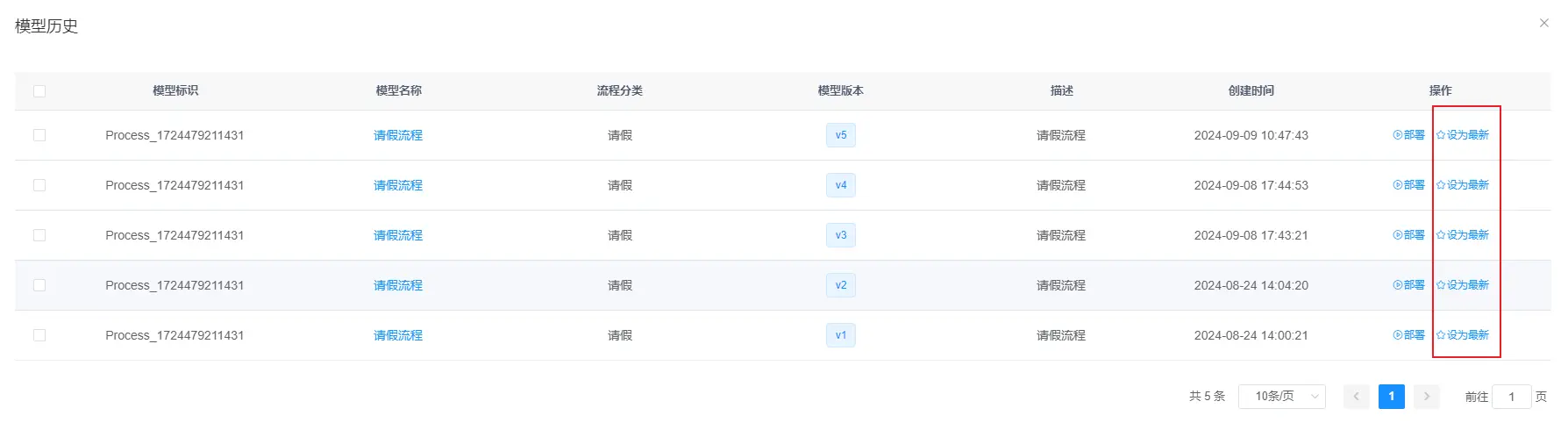The height and width of the screenshot is (430, 1568).
Task: Deploy the v2 model version
Action: point(1408,285)
